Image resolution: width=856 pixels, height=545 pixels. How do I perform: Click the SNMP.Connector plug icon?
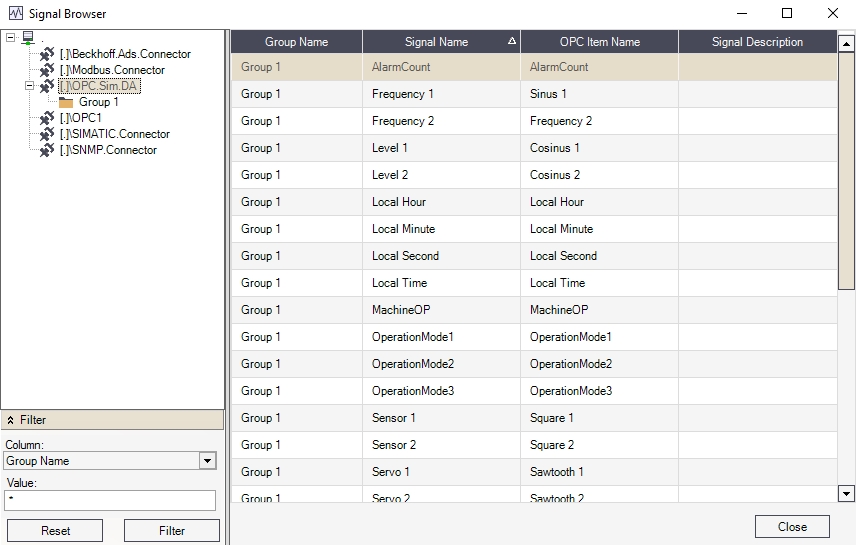[47, 150]
